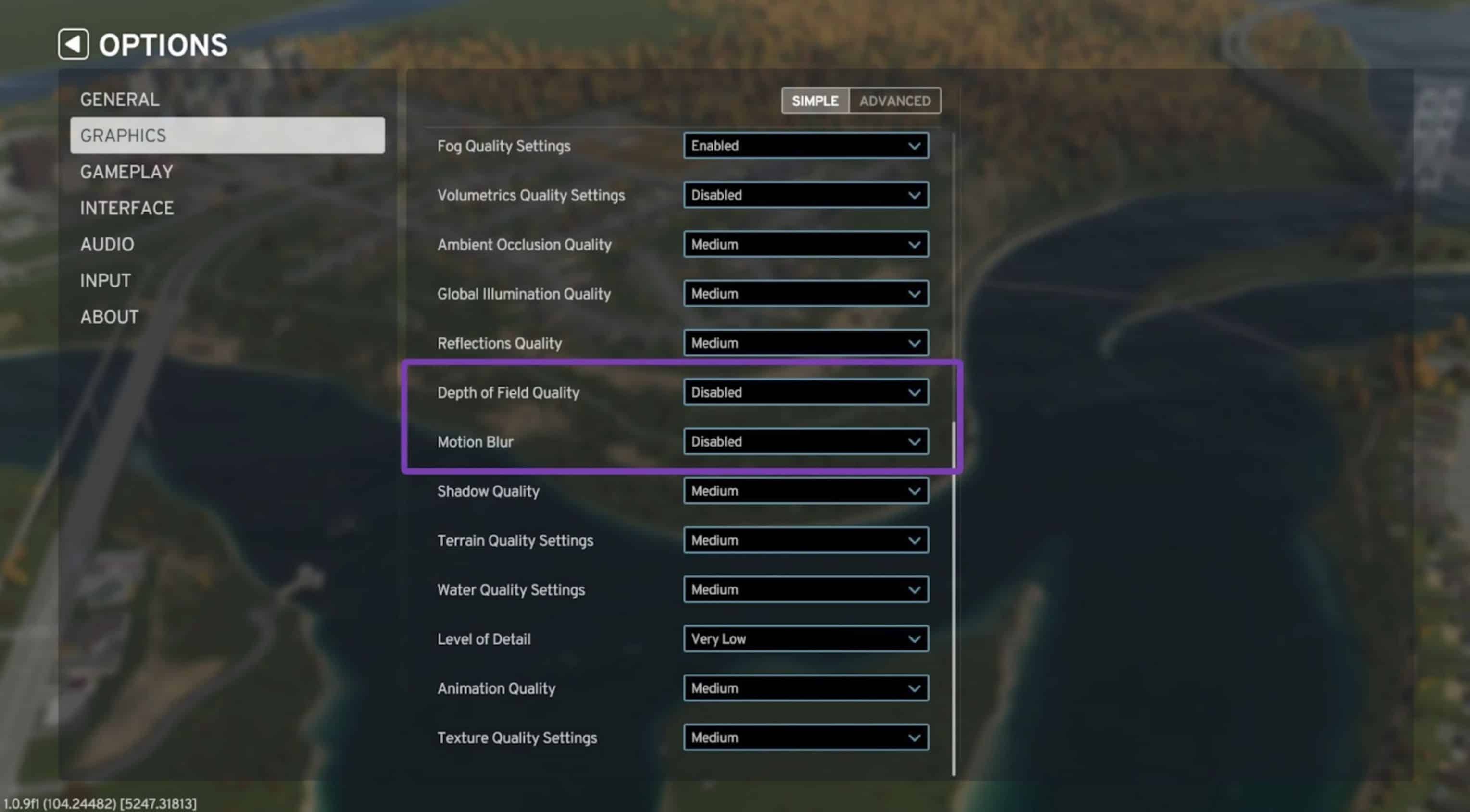Select INTERFACE settings category
Image resolution: width=1470 pixels, height=812 pixels.
127,207
